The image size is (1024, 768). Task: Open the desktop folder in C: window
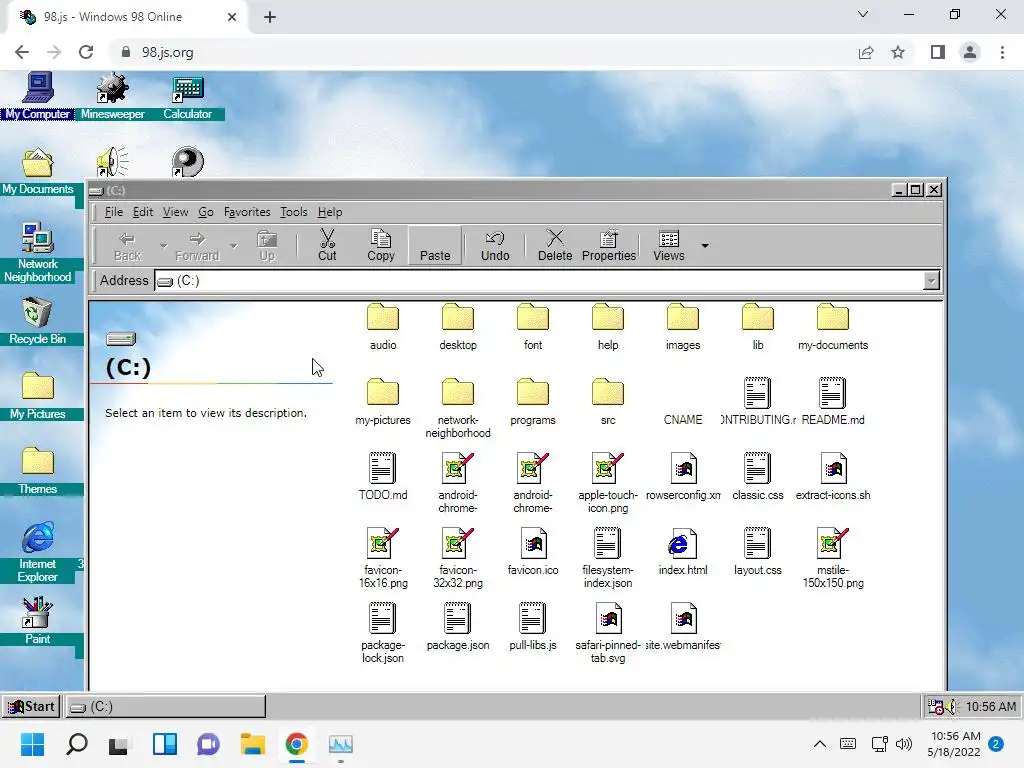coord(458,327)
